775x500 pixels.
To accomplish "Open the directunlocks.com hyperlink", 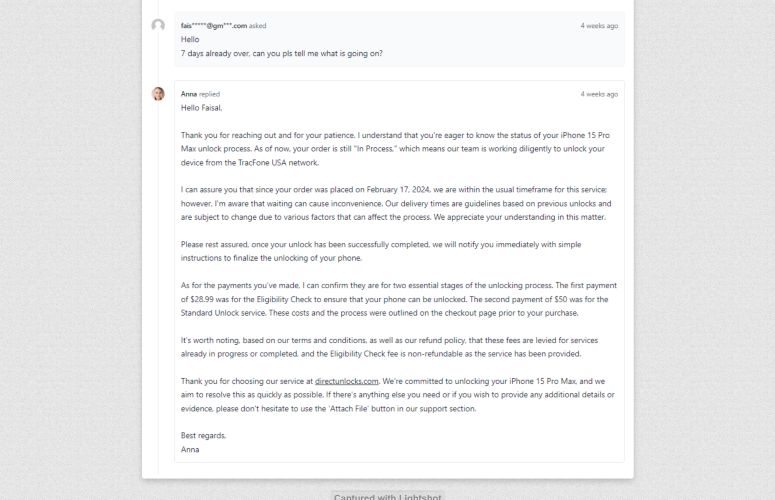I will pos(346,381).
